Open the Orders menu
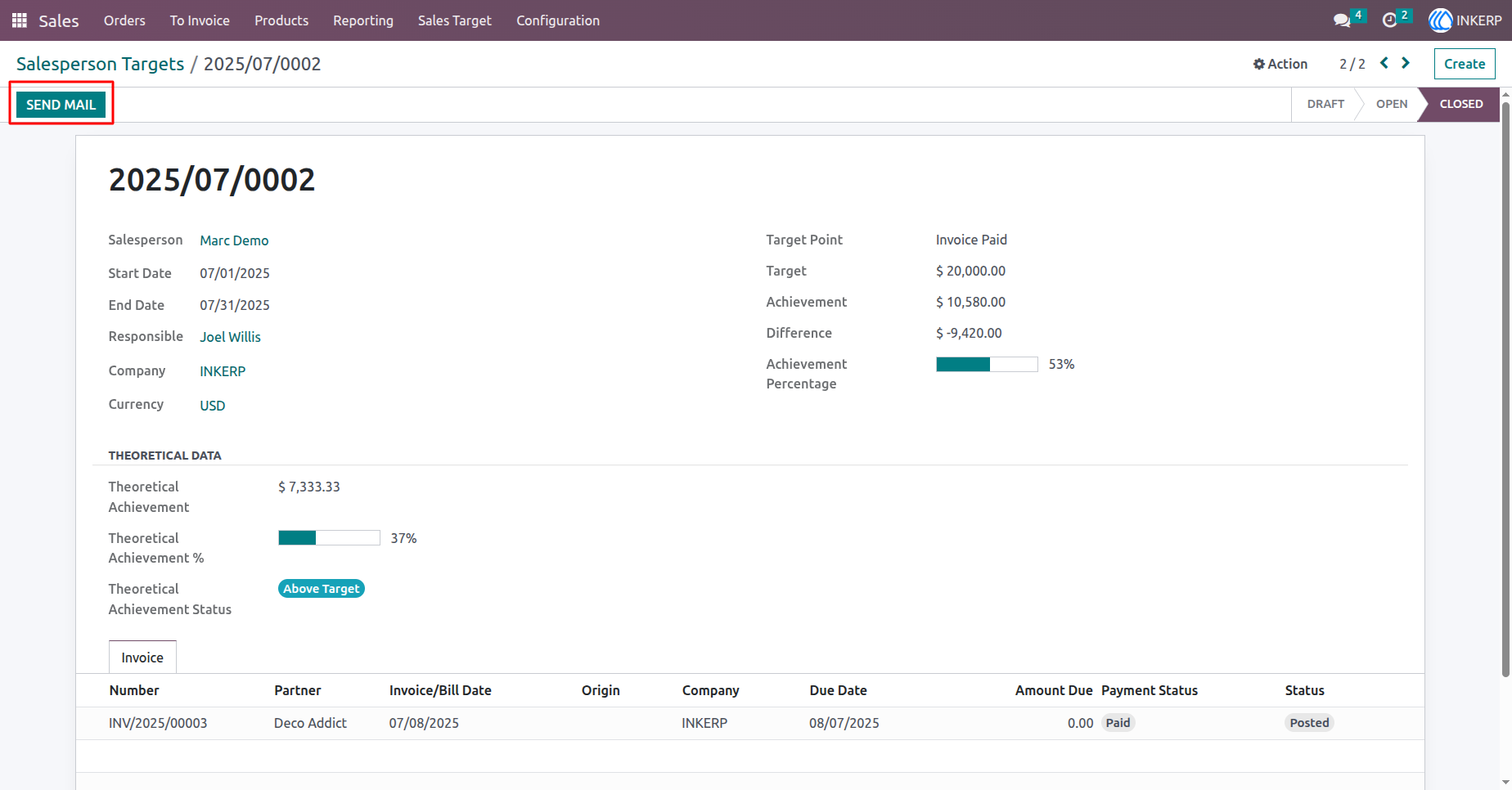 pos(124,20)
